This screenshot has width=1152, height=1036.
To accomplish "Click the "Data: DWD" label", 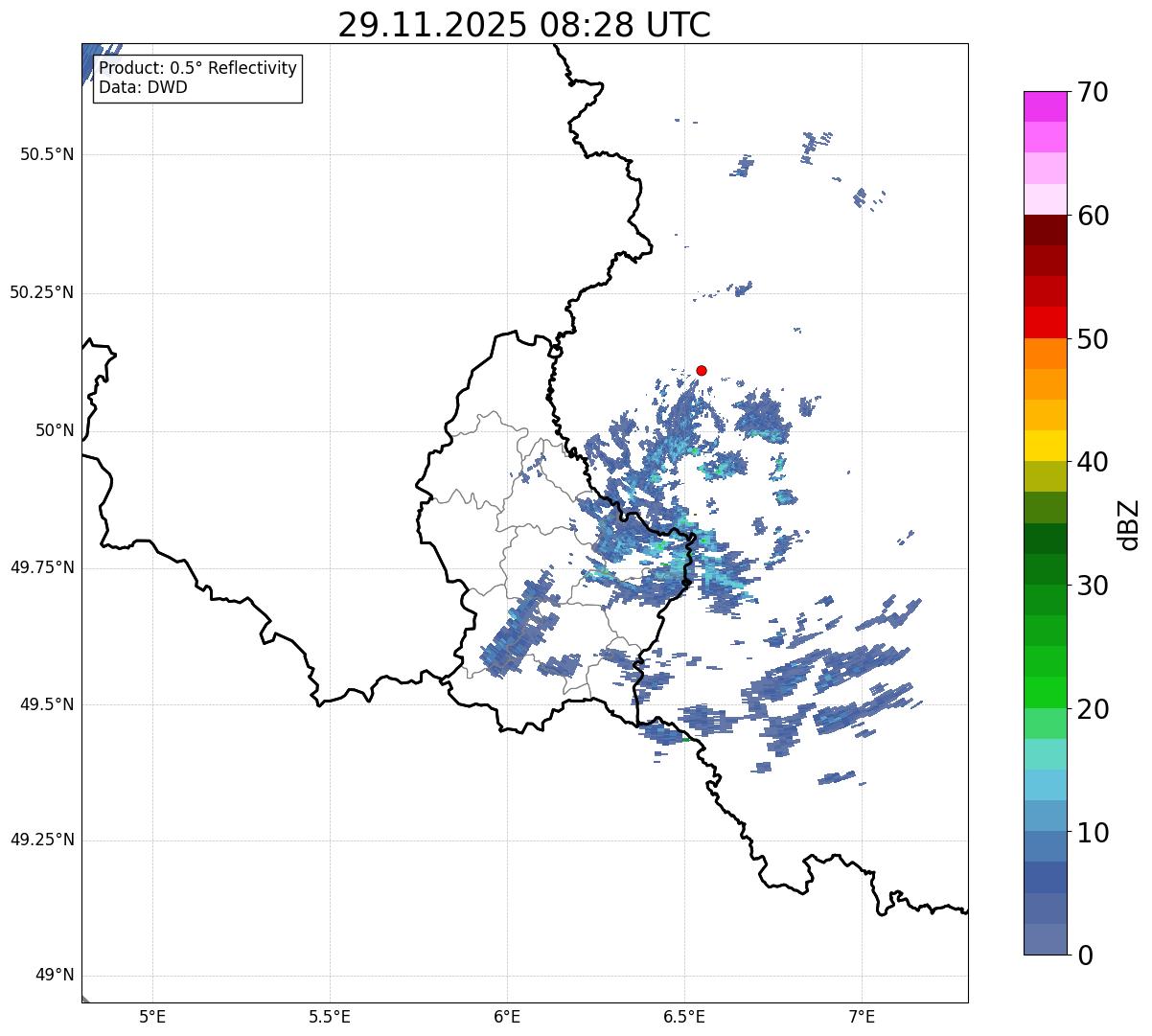I will click(x=144, y=87).
